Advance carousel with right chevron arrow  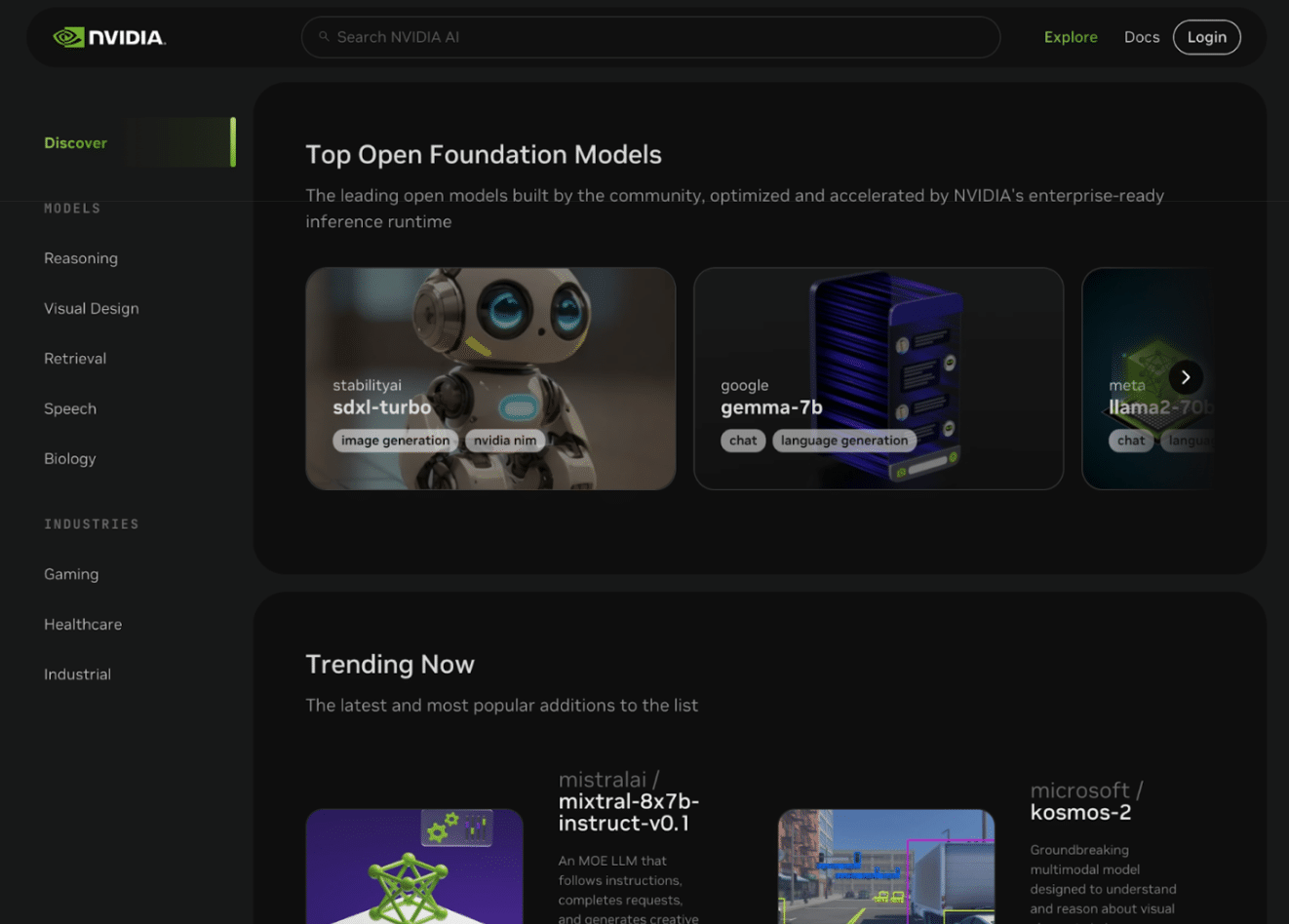coord(1186,377)
